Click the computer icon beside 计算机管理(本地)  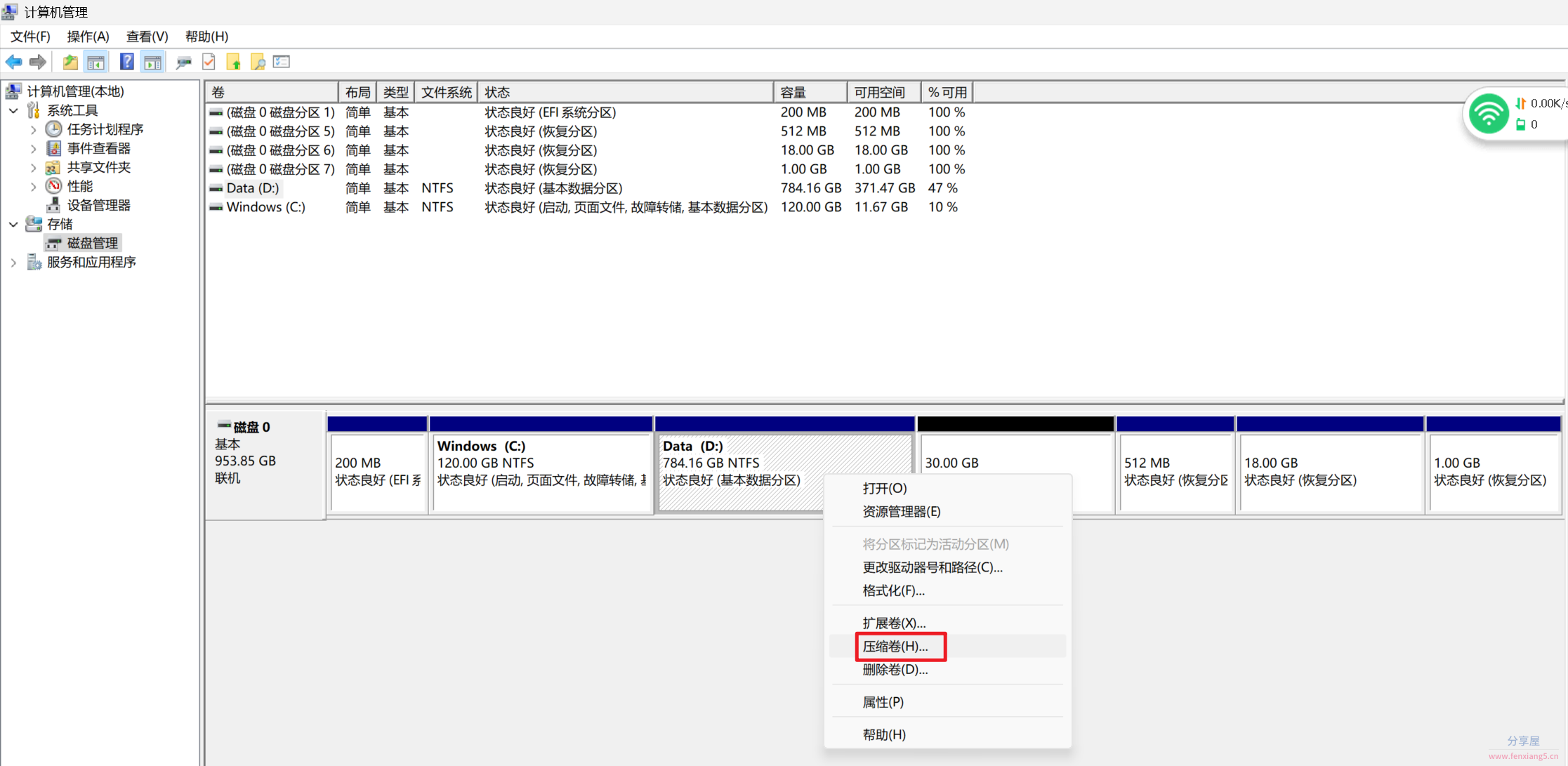[x=13, y=91]
